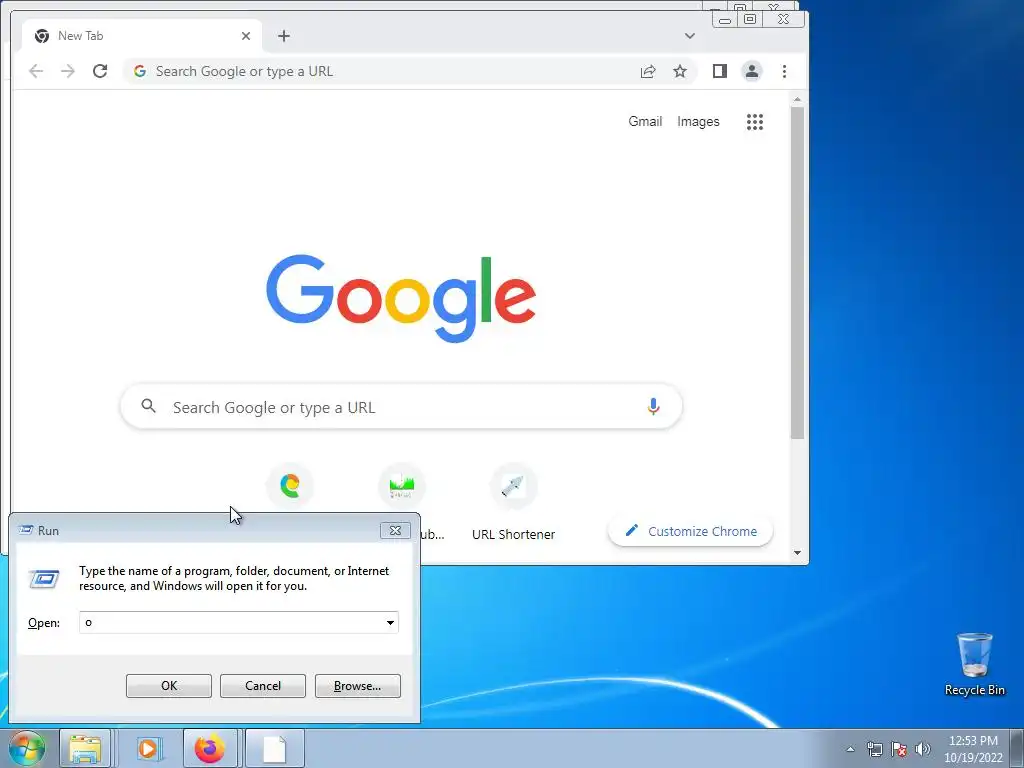Reload the page in Chrome
This screenshot has height=768, width=1024.
click(x=100, y=71)
